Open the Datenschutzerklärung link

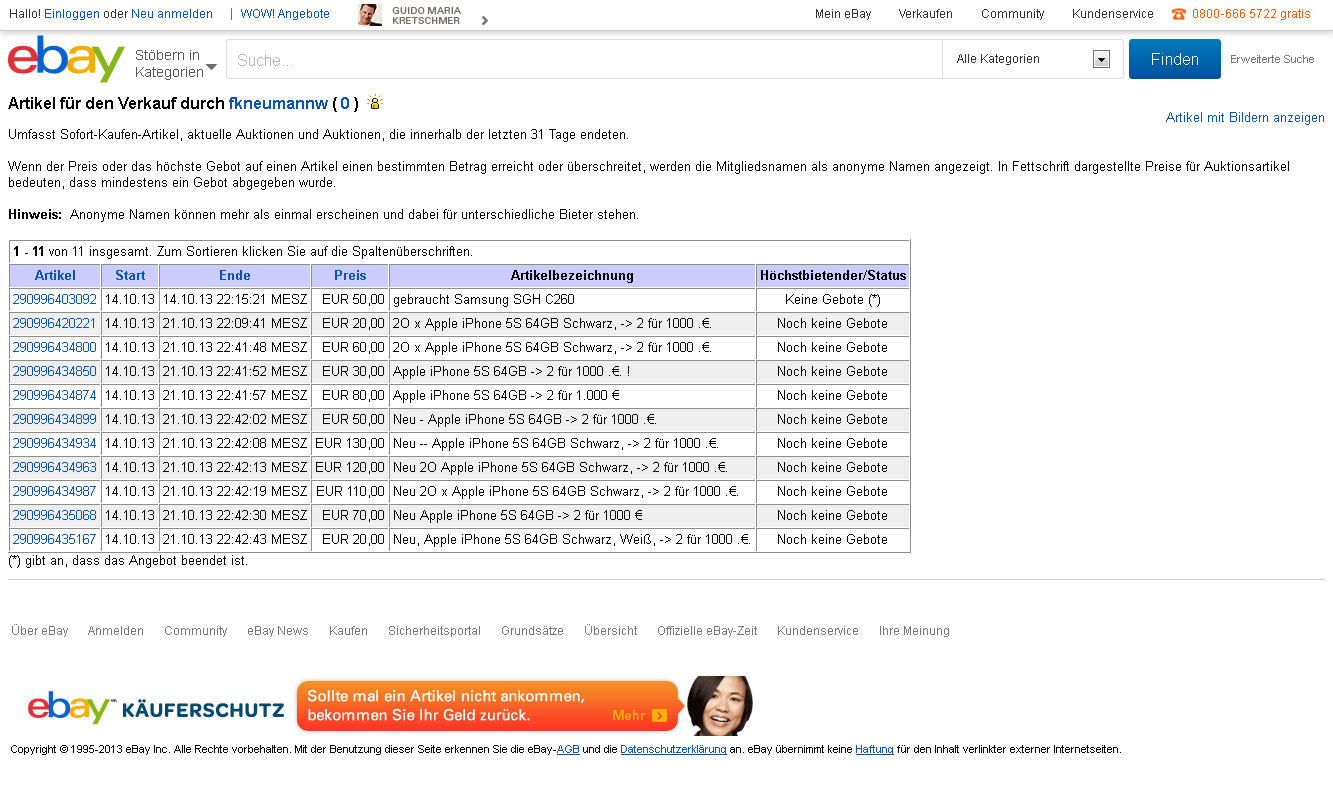(673, 750)
